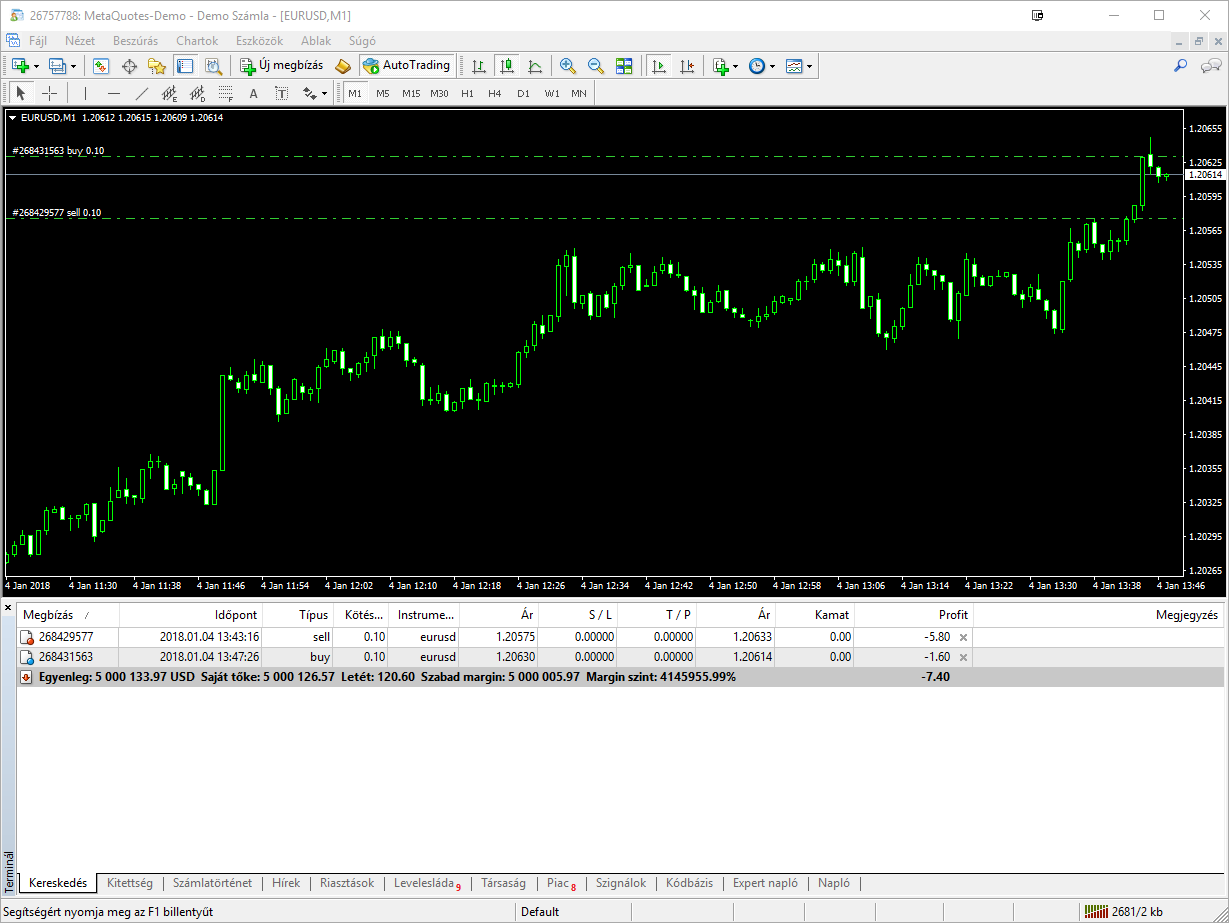Switch chart to bar chart
Image resolution: width=1229 pixels, height=923 pixels.
pyautogui.click(x=479, y=66)
